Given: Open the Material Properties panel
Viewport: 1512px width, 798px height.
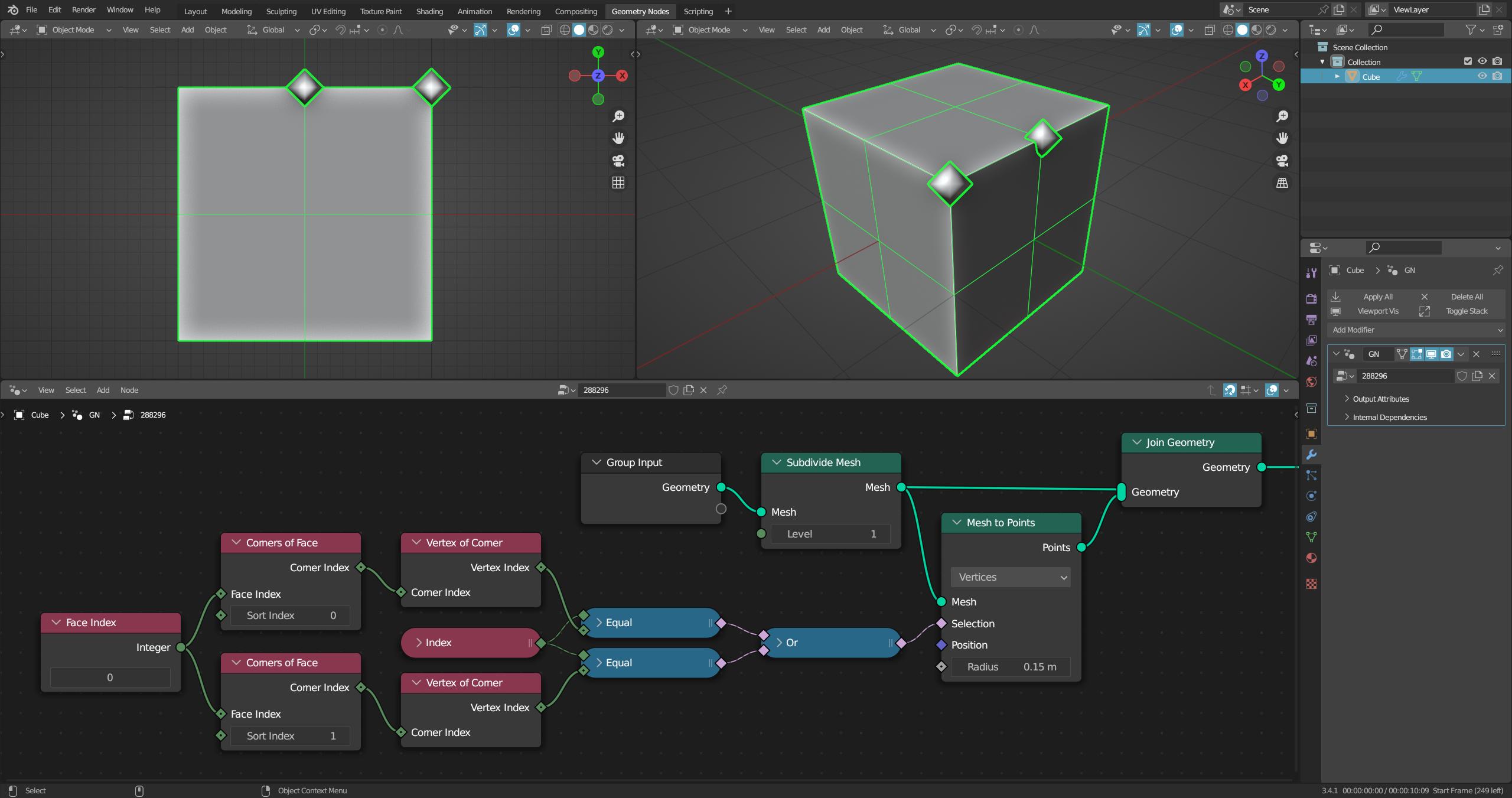Looking at the screenshot, I should [x=1311, y=557].
